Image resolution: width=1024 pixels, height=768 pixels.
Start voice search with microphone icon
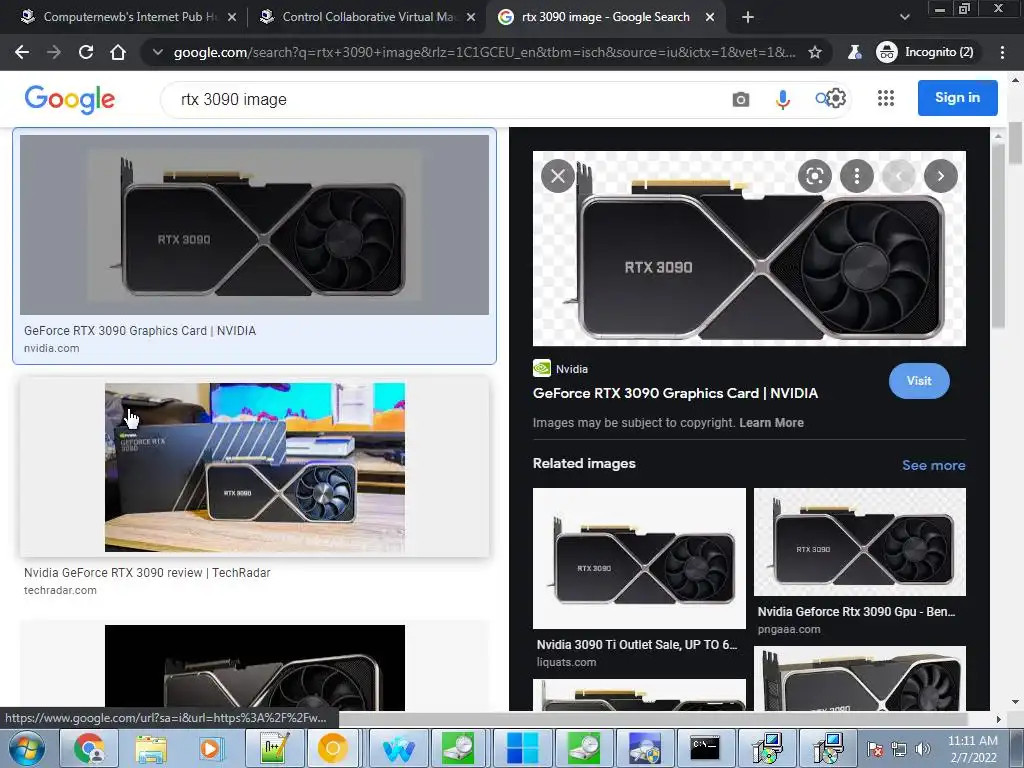pyautogui.click(x=782, y=99)
